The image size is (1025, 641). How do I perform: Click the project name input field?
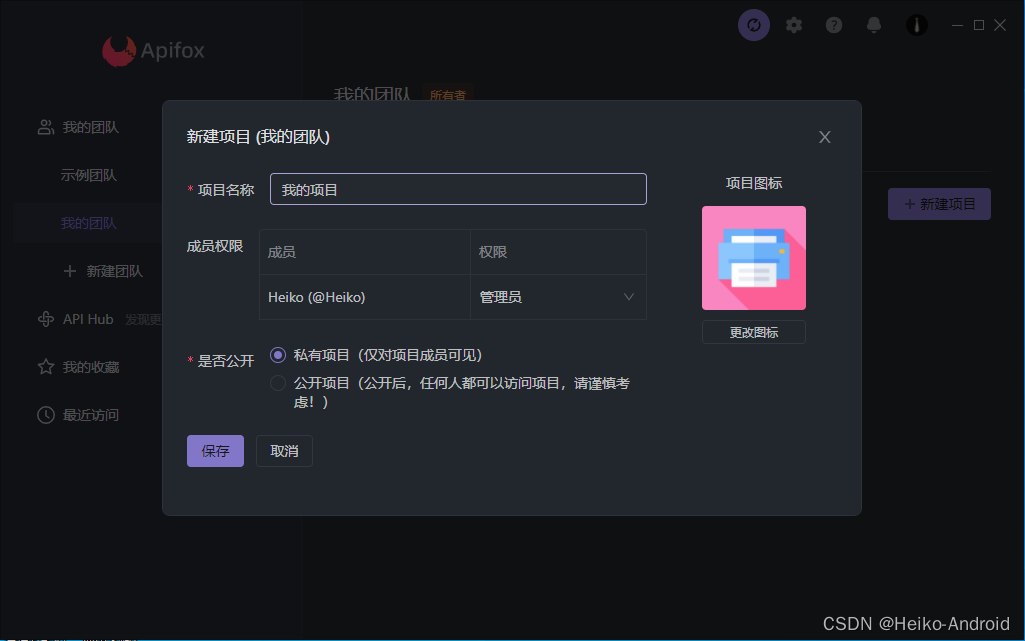(x=458, y=189)
